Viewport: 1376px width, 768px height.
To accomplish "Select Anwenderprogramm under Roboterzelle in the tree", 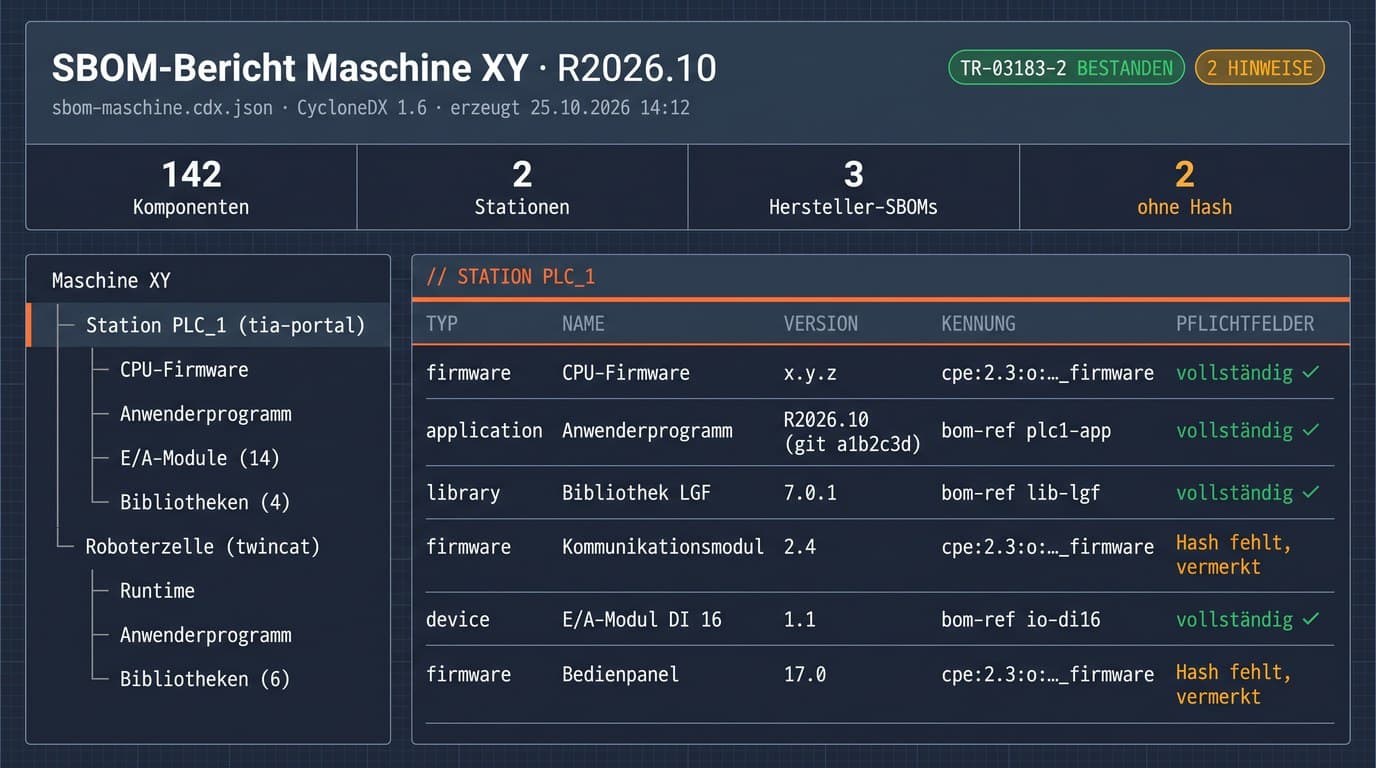I will click(205, 635).
